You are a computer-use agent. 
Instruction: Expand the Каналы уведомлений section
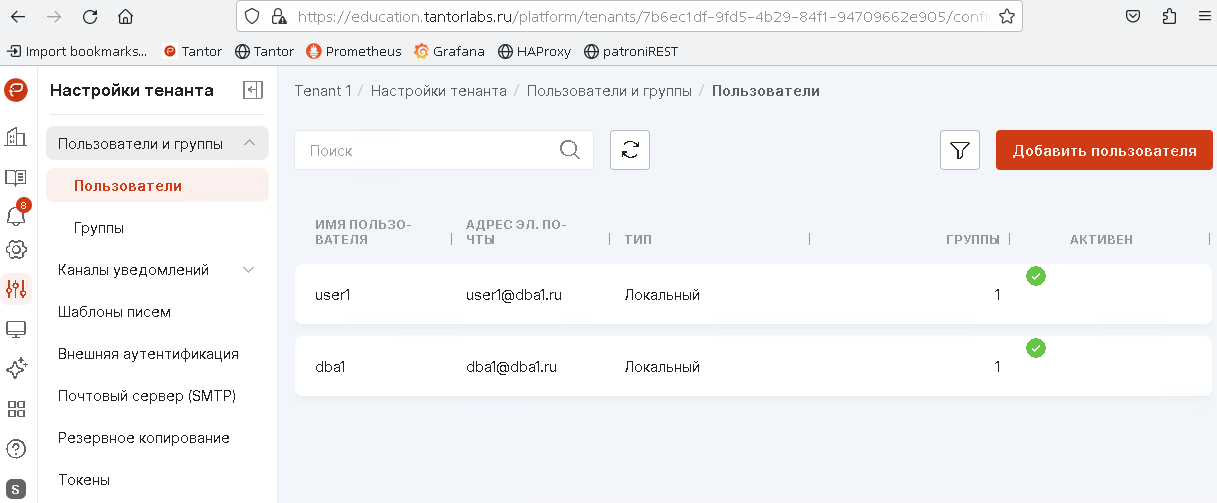click(x=249, y=270)
